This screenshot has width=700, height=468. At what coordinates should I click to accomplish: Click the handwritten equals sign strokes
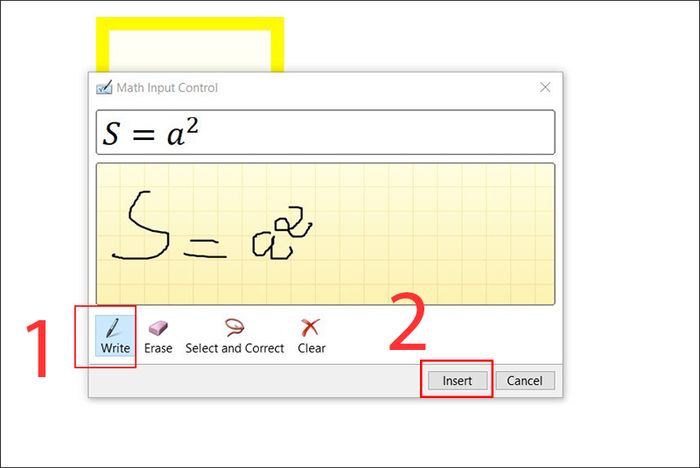pos(205,248)
